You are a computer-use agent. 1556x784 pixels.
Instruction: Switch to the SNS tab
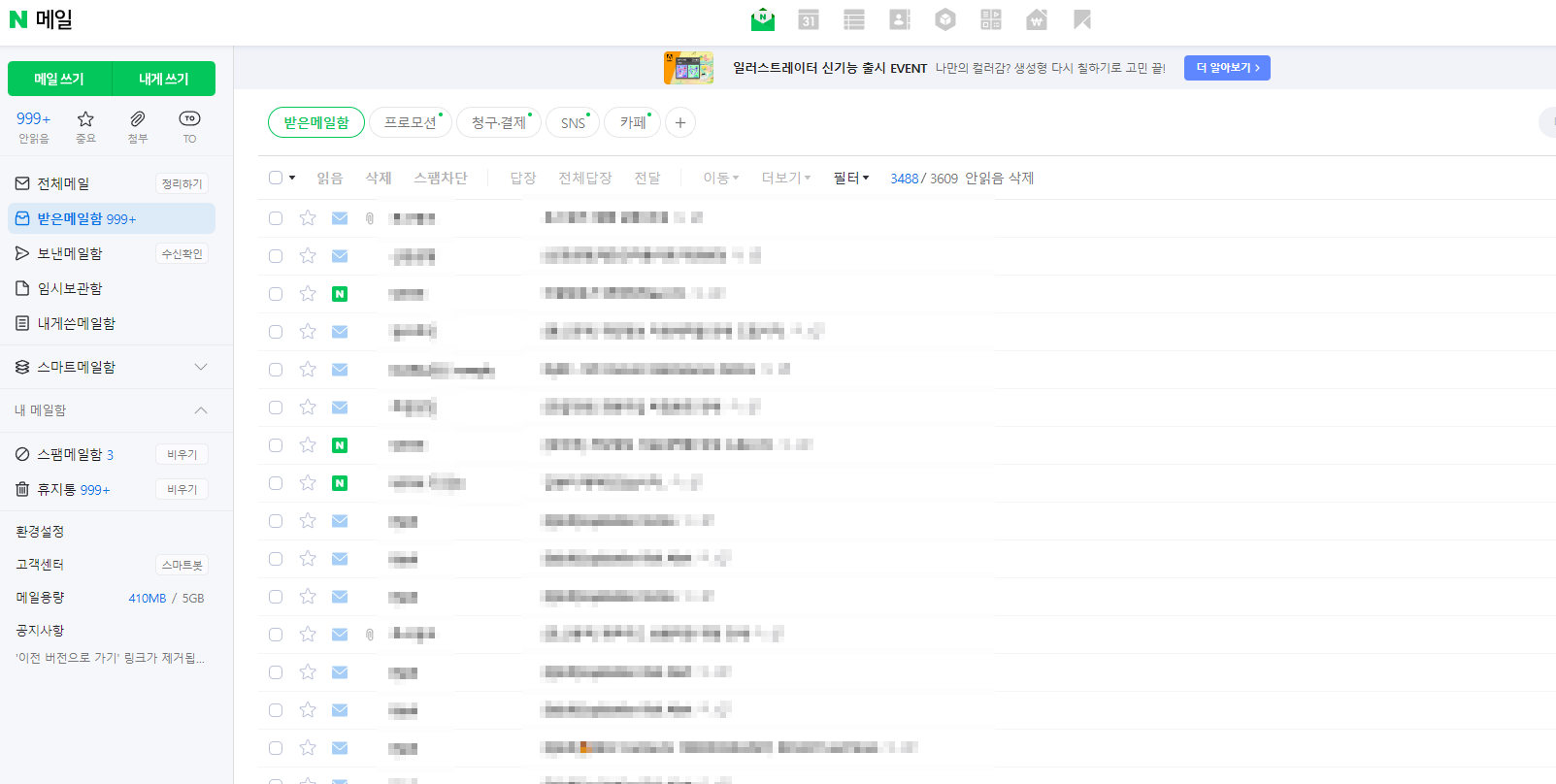[x=573, y=122]
